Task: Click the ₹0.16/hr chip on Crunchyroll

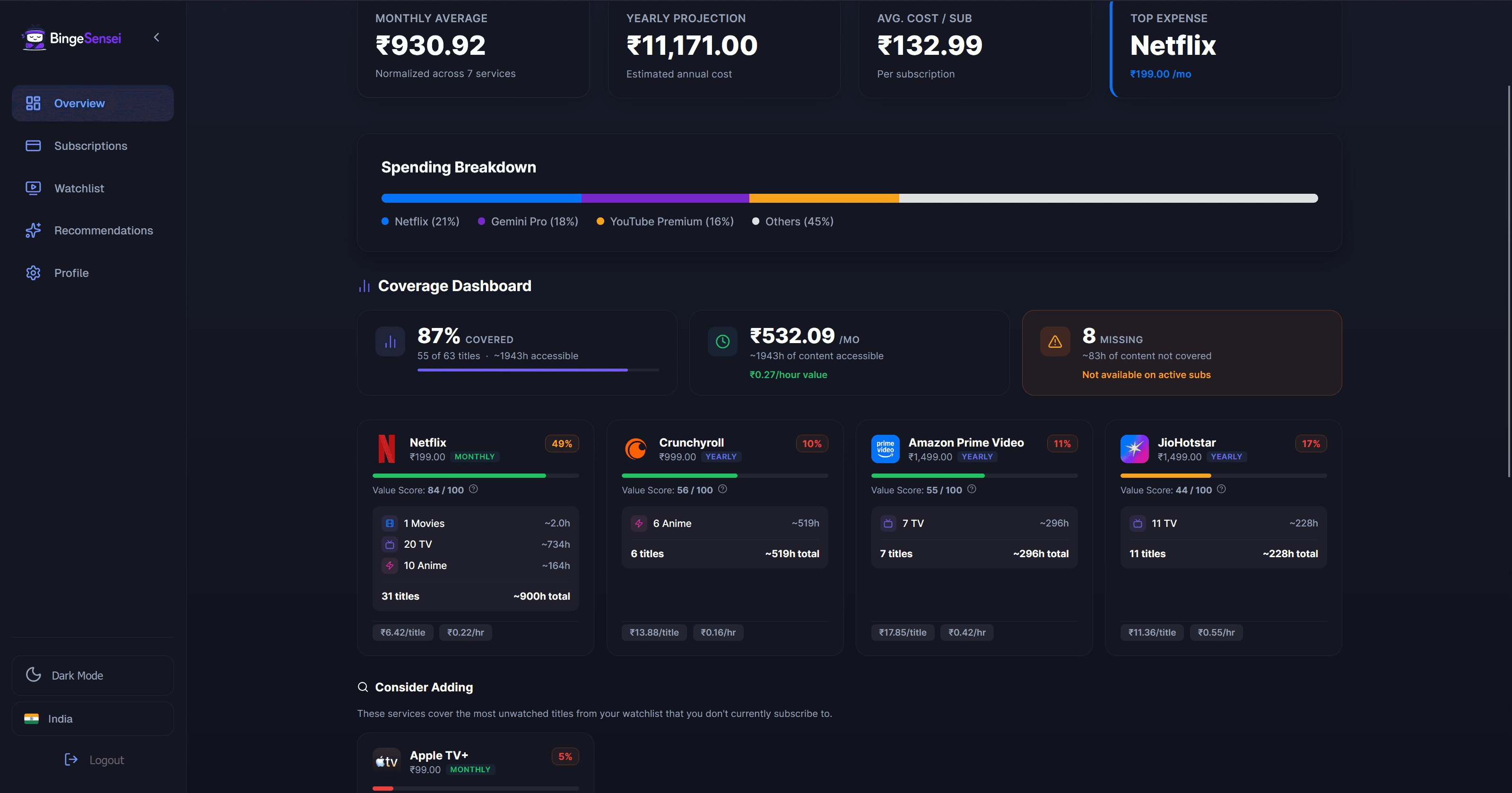Action: point(718,632)
